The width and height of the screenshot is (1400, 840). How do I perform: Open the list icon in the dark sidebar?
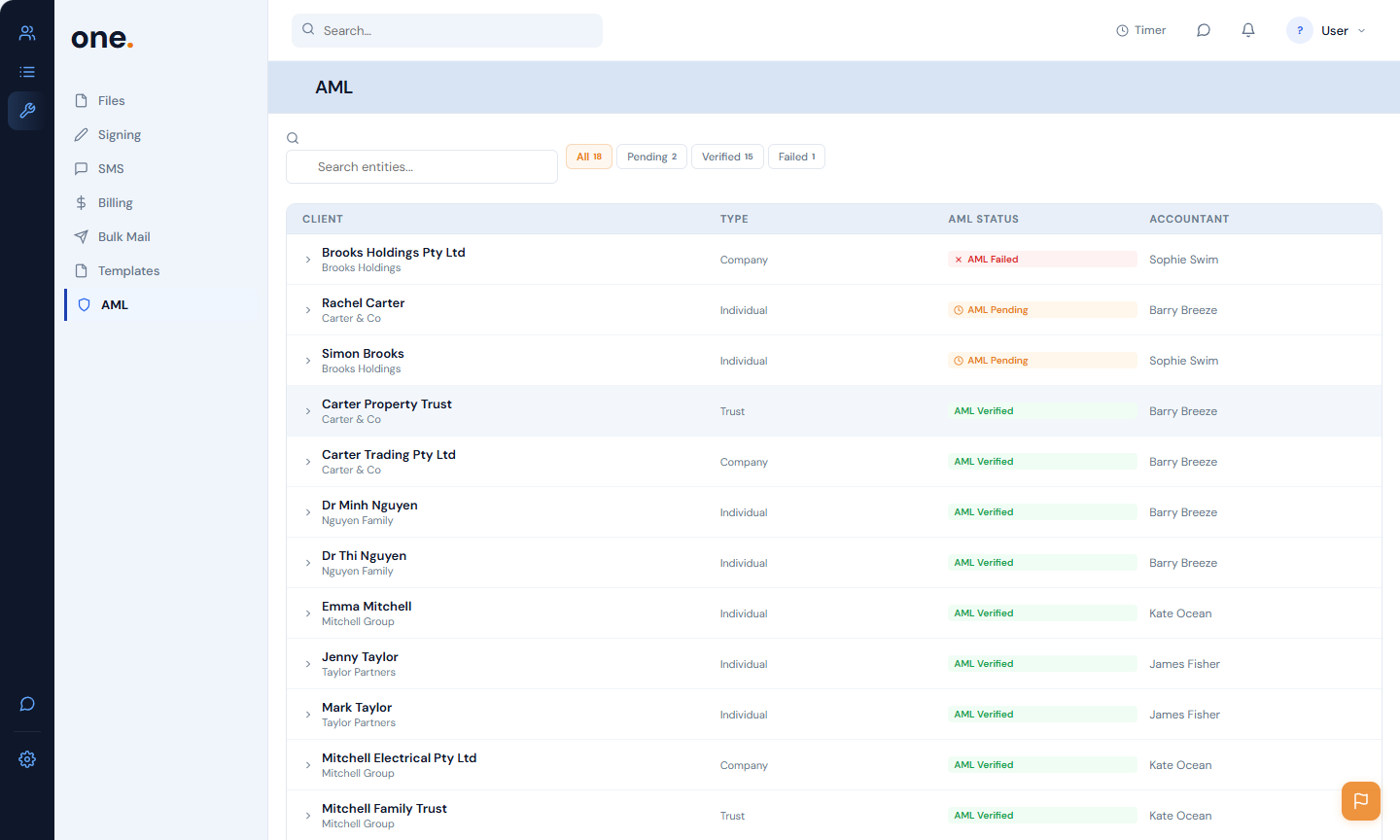(x=27, y=72)
